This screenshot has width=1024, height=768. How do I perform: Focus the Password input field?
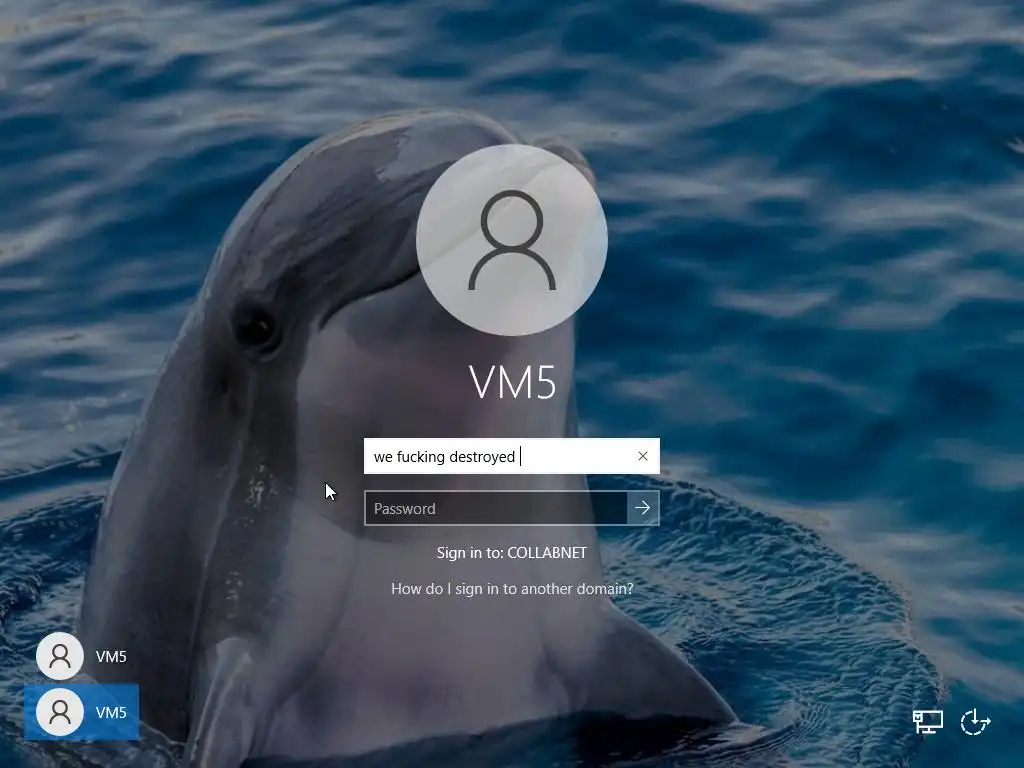coord(496,508)
